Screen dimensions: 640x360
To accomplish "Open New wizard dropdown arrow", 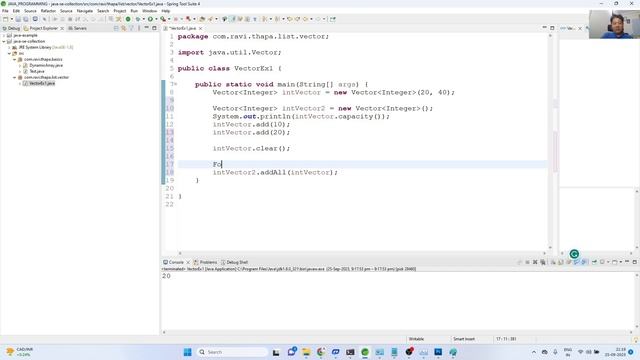I will [x=11, y=19].
